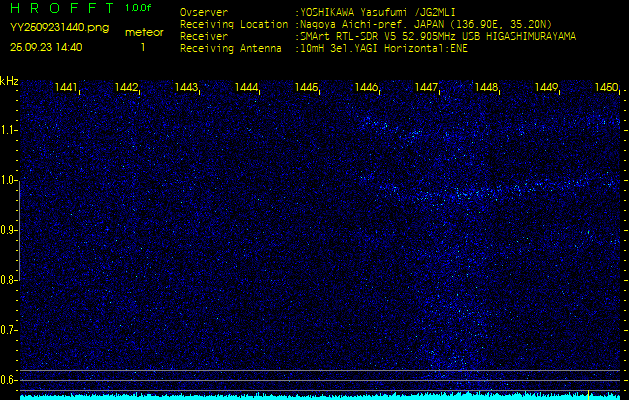Click the yellow meteor label
629x400 pixels.
coord(143,32)
